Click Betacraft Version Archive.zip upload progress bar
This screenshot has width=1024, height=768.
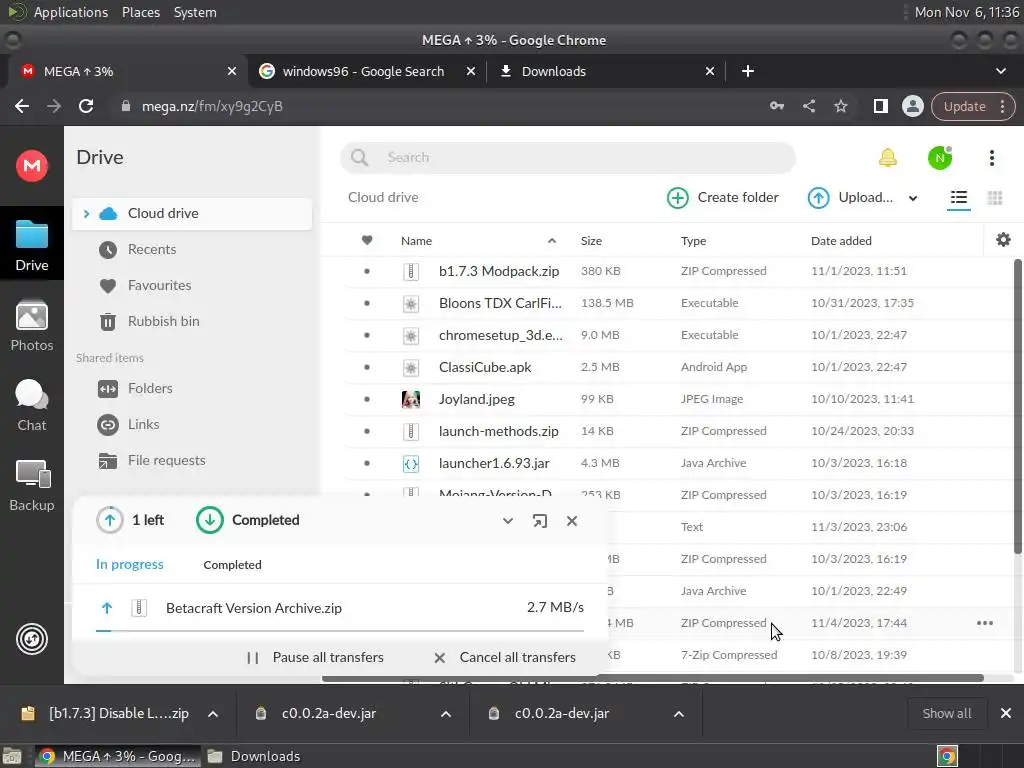[x=340, y=631]
